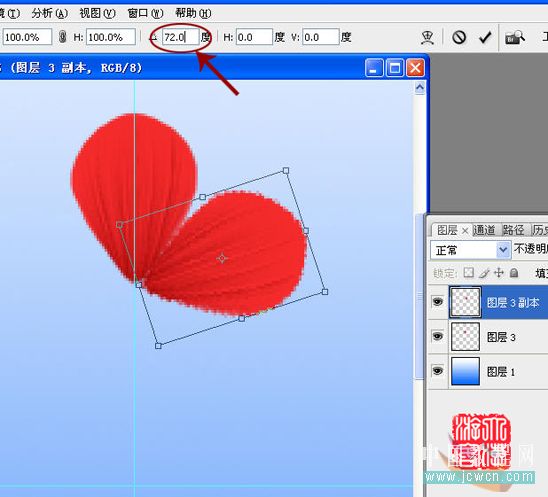Open the 帮助(H) menu

193,14
